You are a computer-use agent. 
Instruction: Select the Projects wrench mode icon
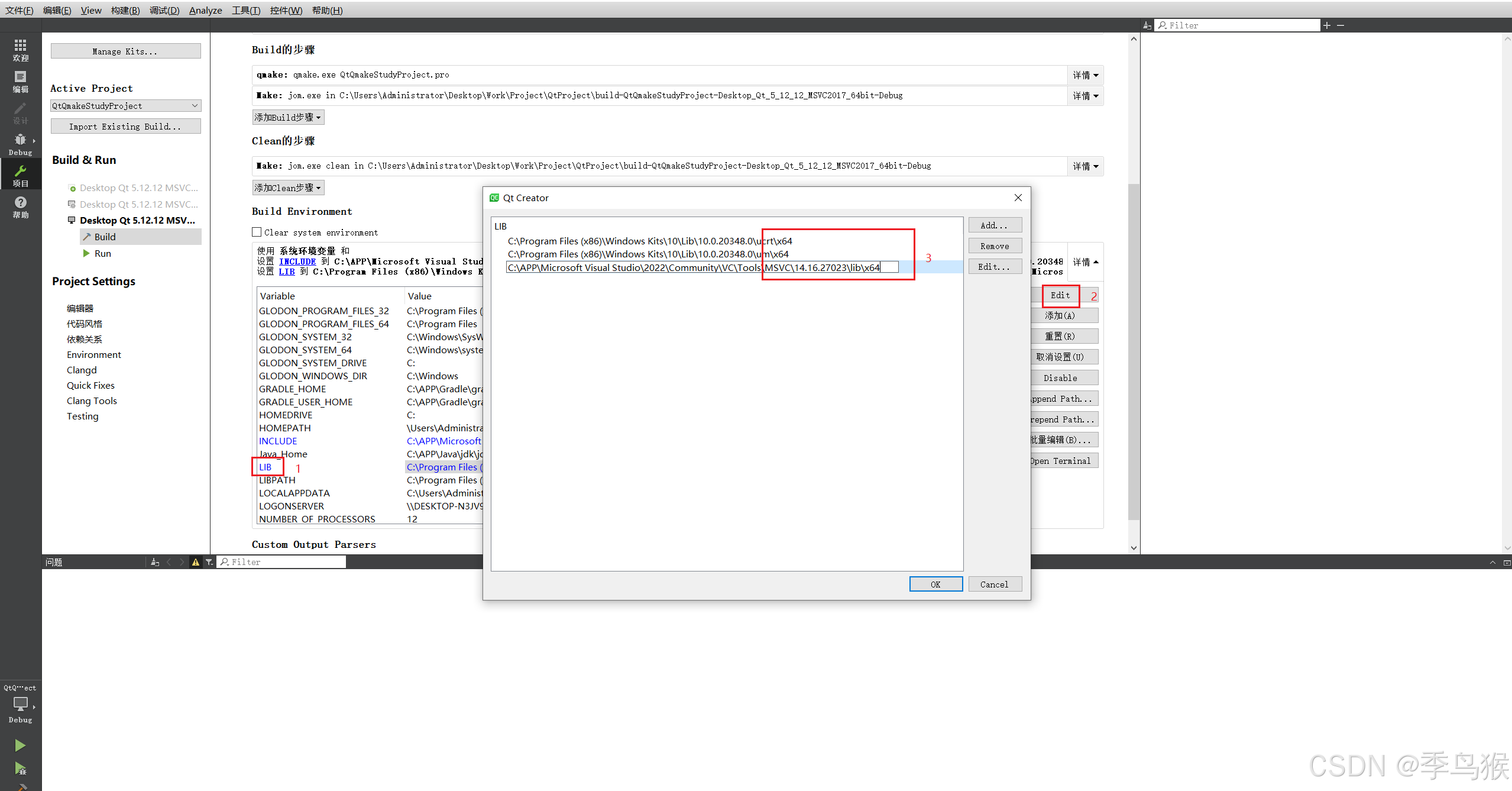(x=20, y=175)
